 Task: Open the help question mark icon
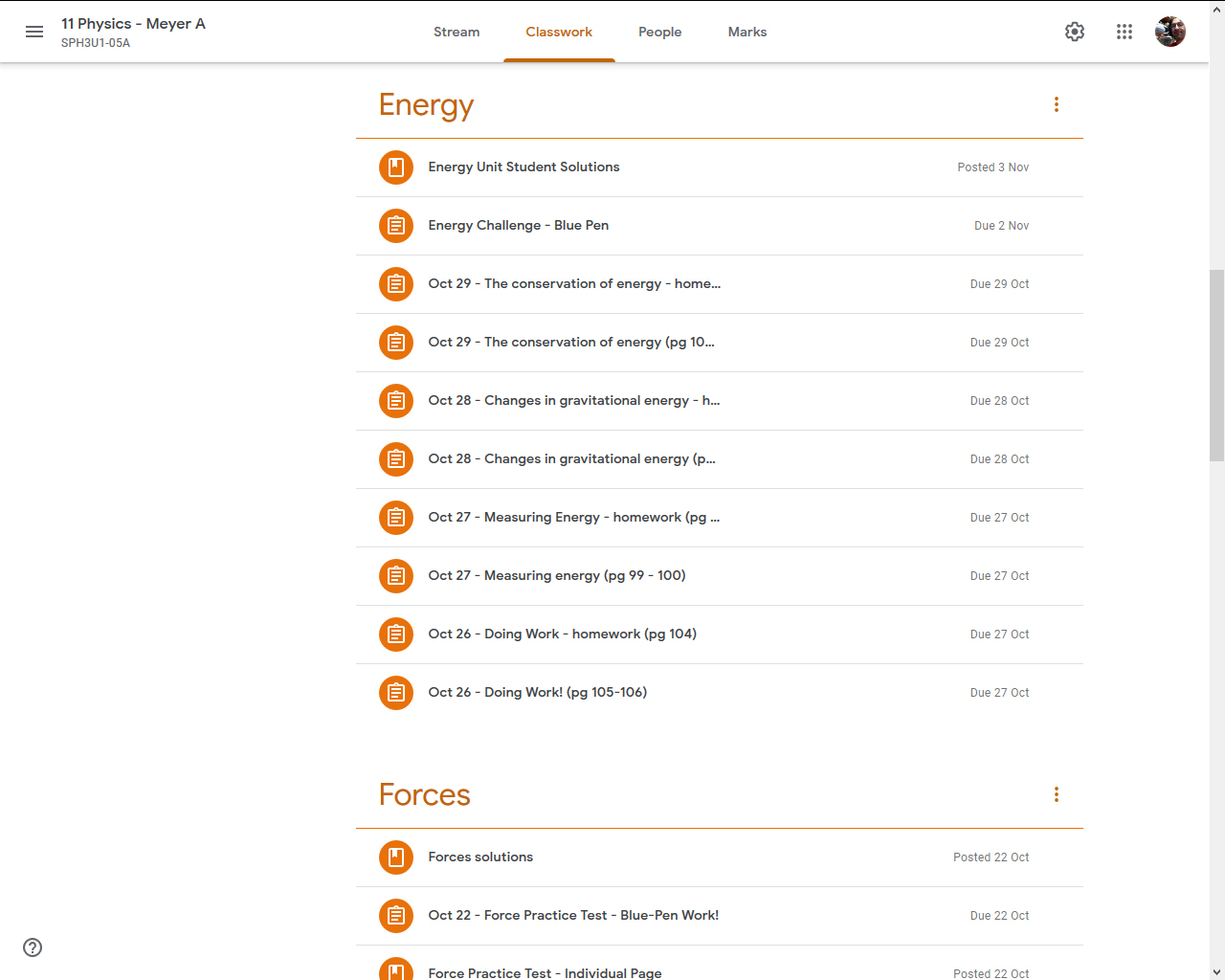coord(33,947)
